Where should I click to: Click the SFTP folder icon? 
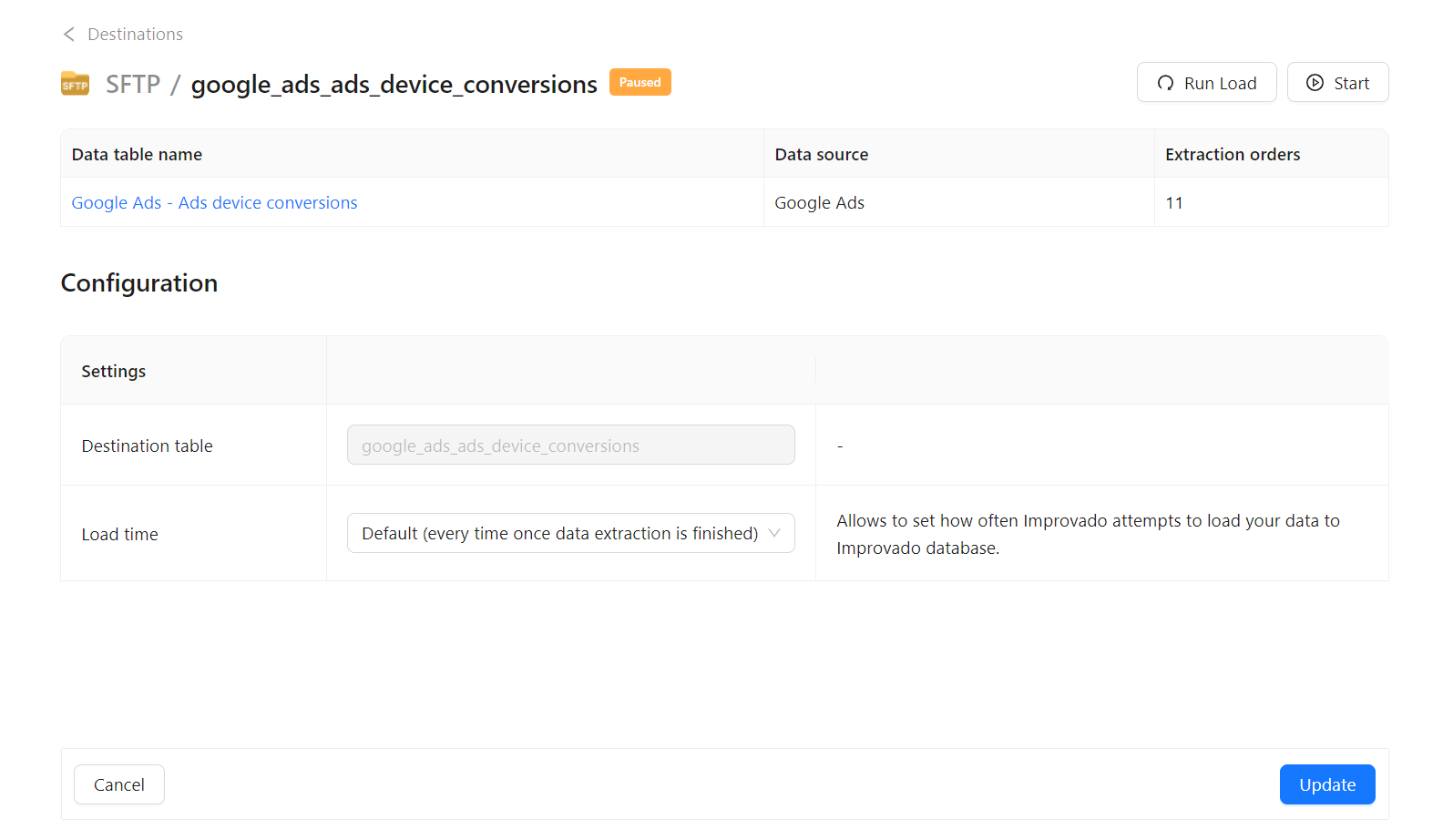[x=75, y=84]
